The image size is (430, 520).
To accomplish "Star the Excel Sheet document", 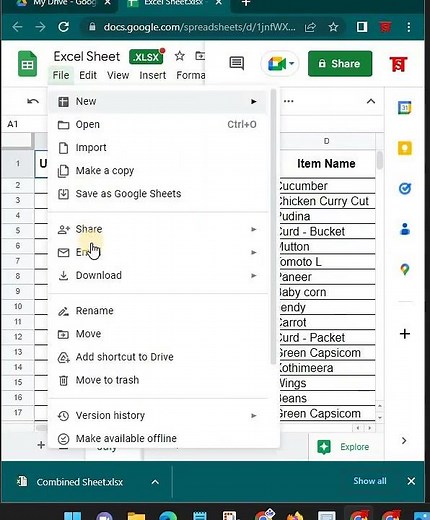I will pos(180,56).
